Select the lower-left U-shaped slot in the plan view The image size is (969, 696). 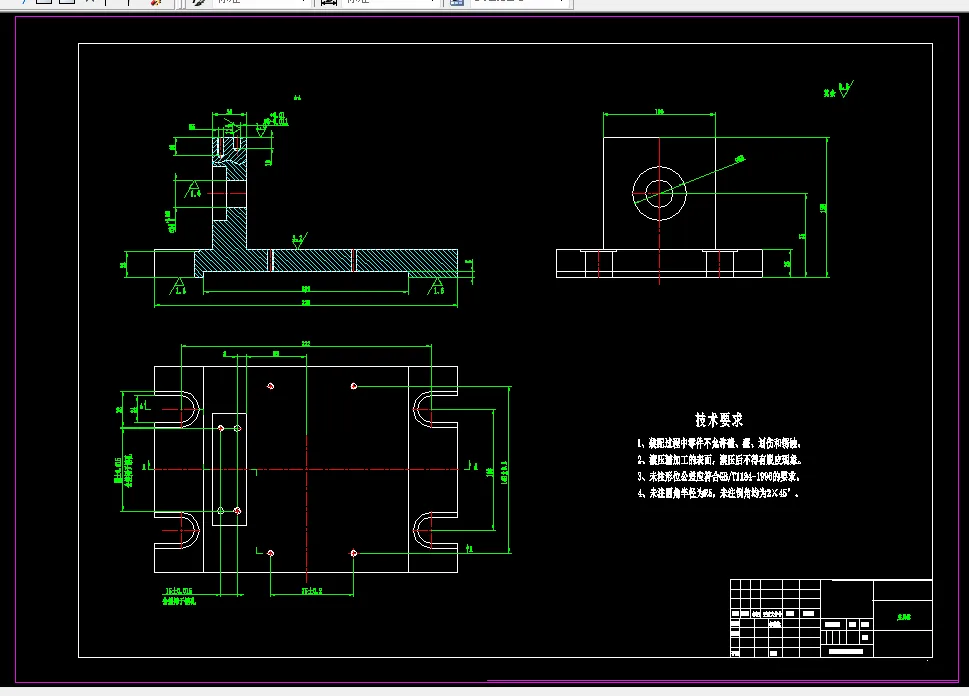coord(177,530)
